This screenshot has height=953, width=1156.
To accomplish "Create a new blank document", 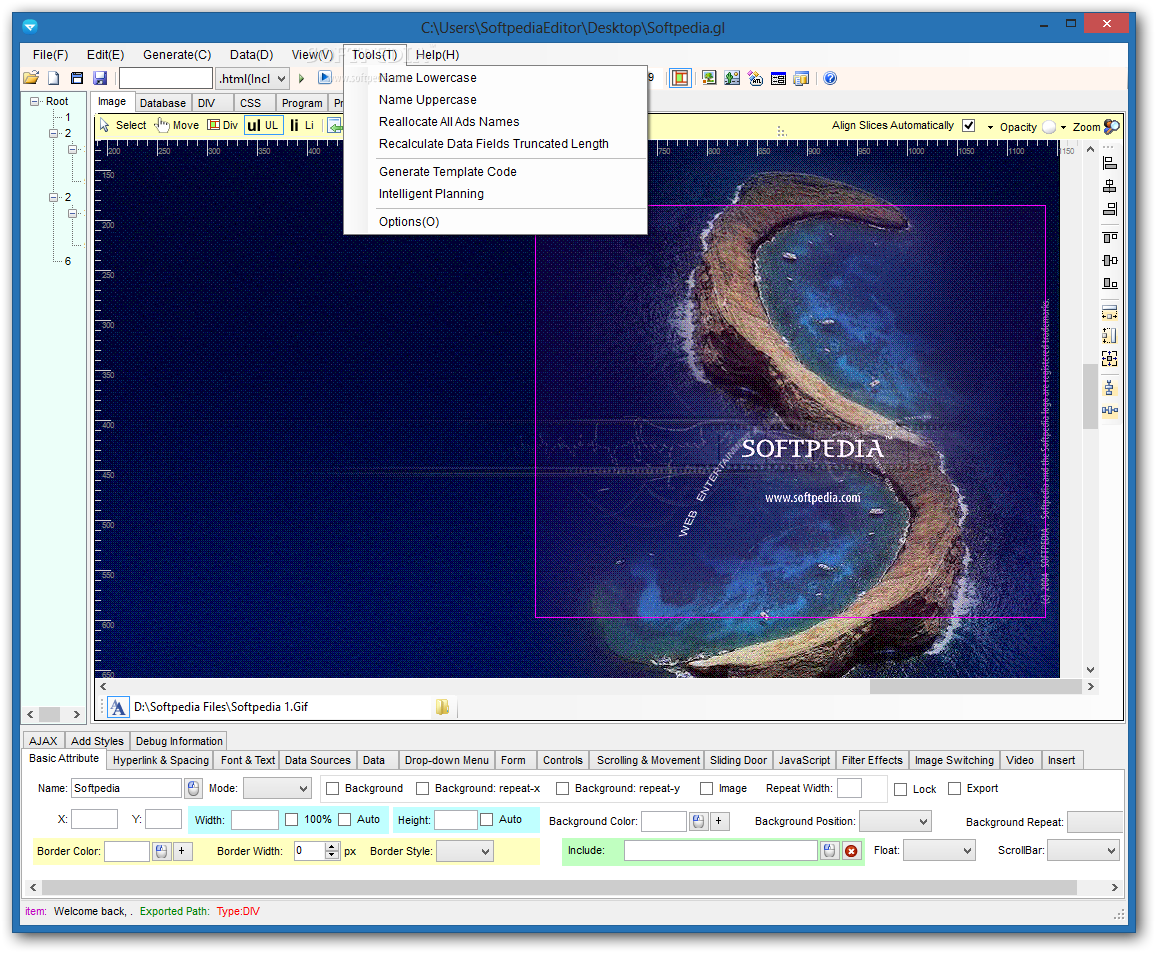I will click(54, 78).
